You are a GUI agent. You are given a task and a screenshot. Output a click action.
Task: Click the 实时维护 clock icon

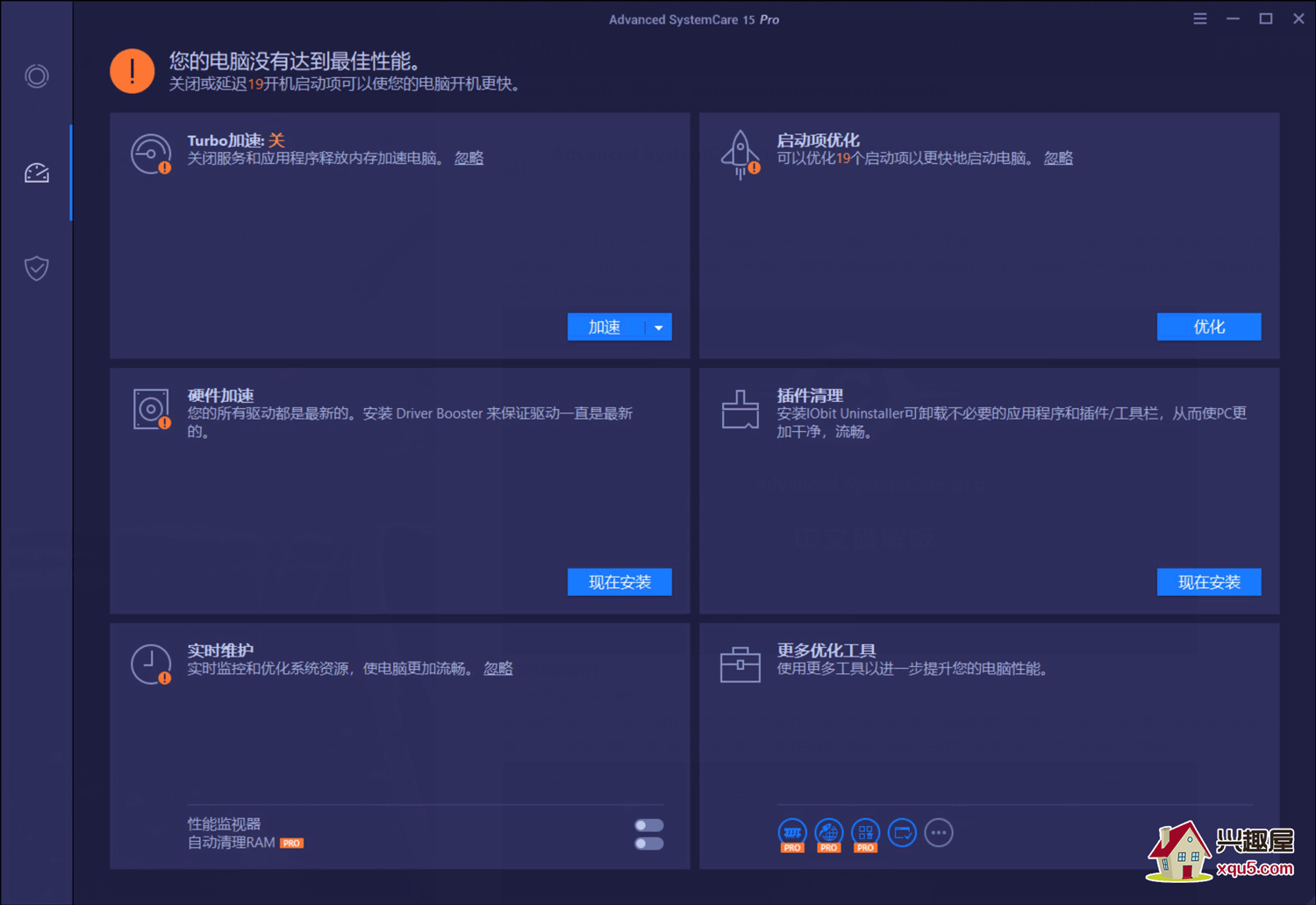tap(151, 664)
